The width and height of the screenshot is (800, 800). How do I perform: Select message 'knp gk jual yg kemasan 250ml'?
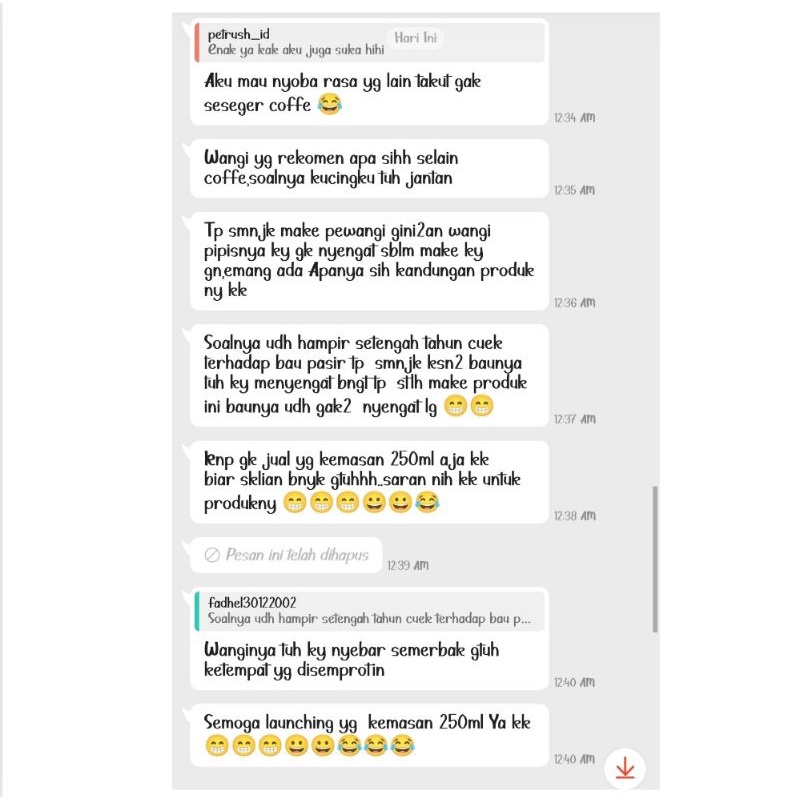coord(369,482)
